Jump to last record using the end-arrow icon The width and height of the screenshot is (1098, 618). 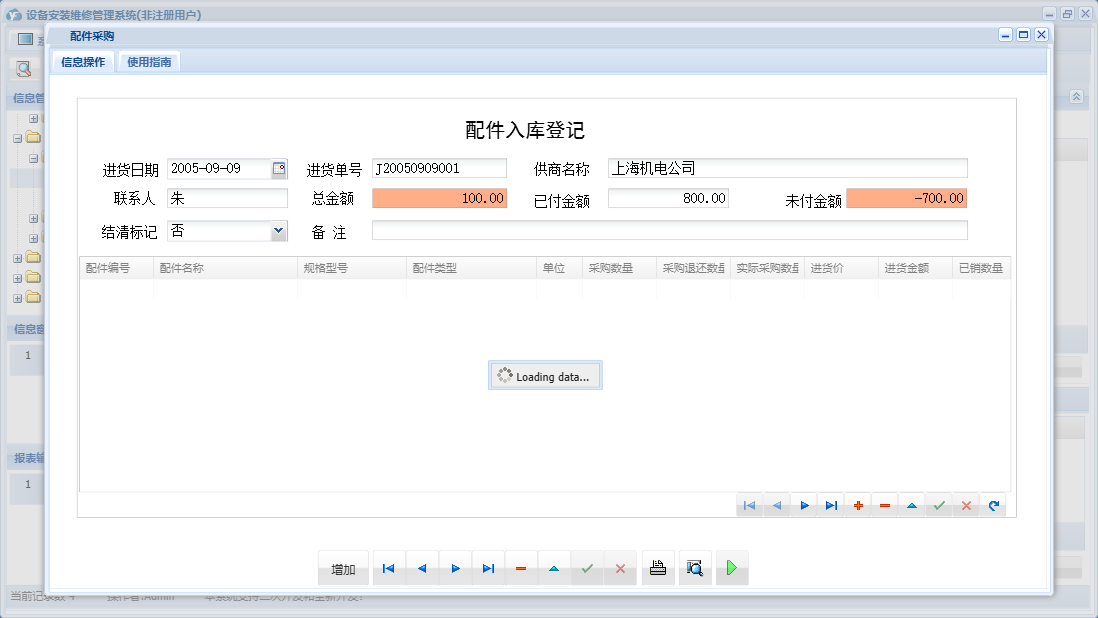(x=487, y=567)
